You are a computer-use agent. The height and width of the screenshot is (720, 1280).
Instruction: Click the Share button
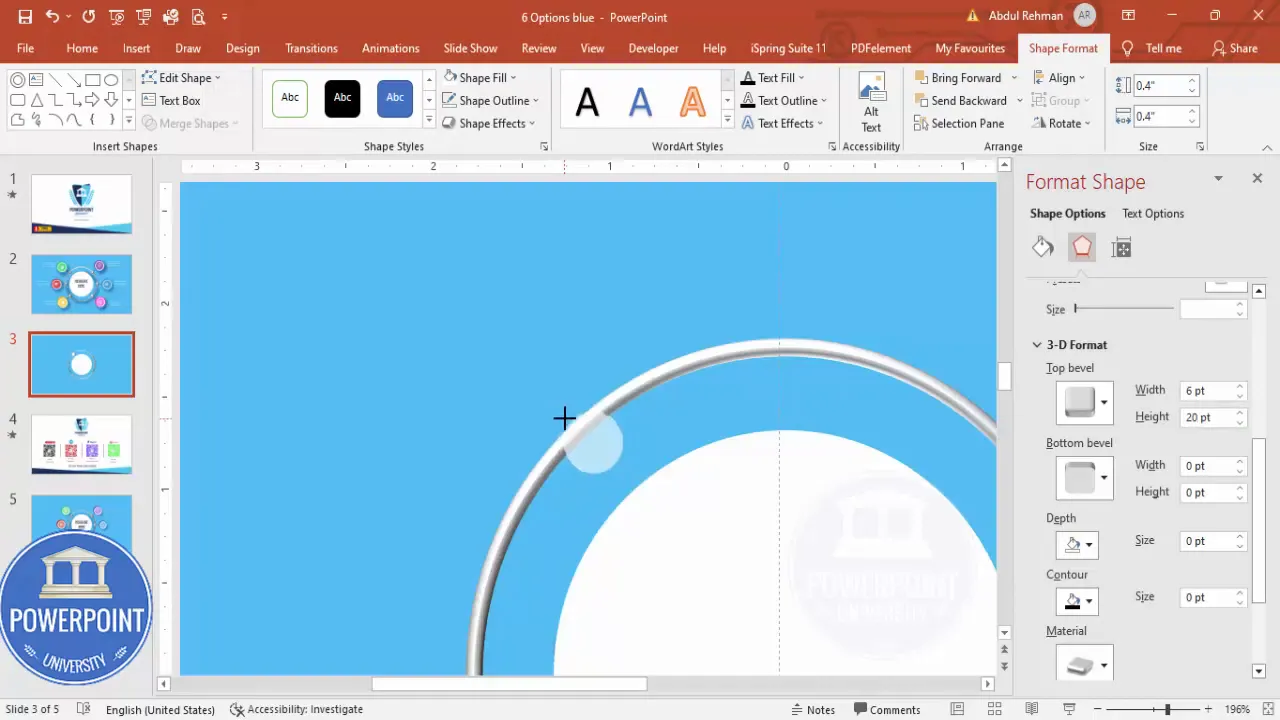[1235, 48]
